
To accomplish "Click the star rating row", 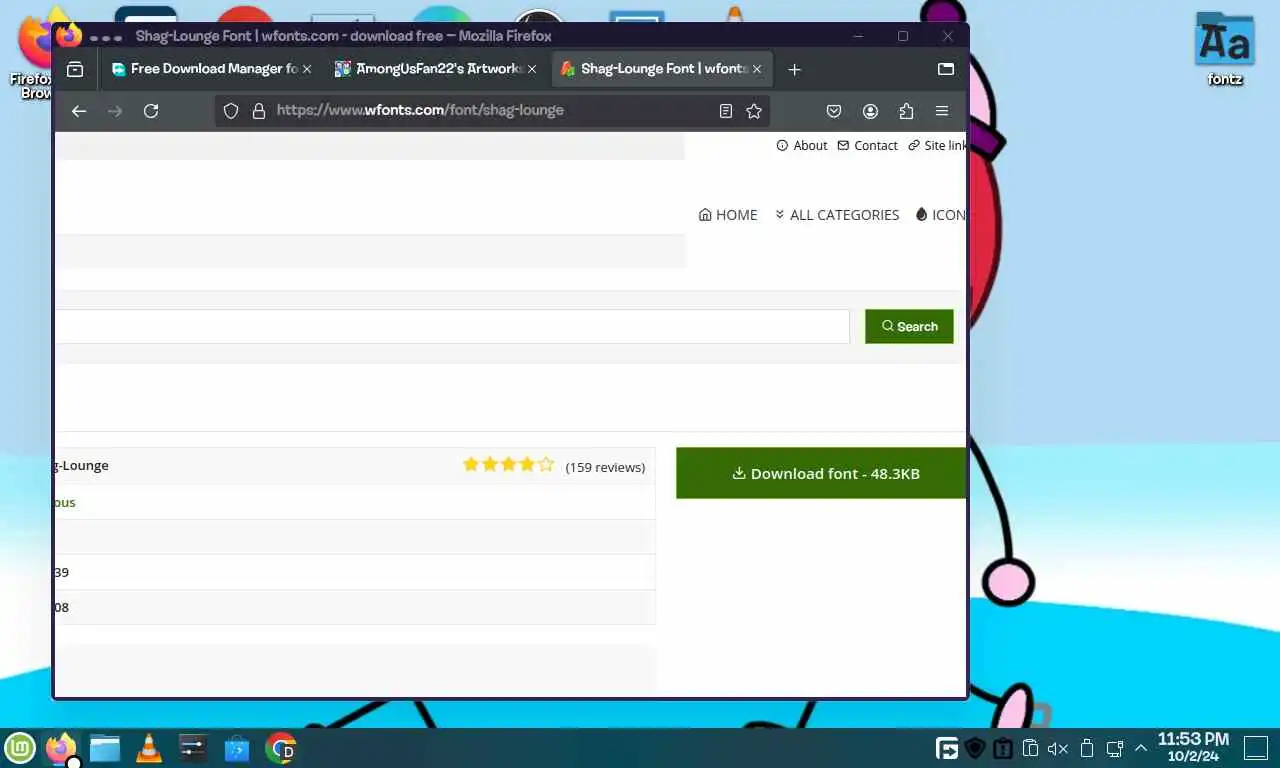I will pyautogui.click(x=508, y=465).
